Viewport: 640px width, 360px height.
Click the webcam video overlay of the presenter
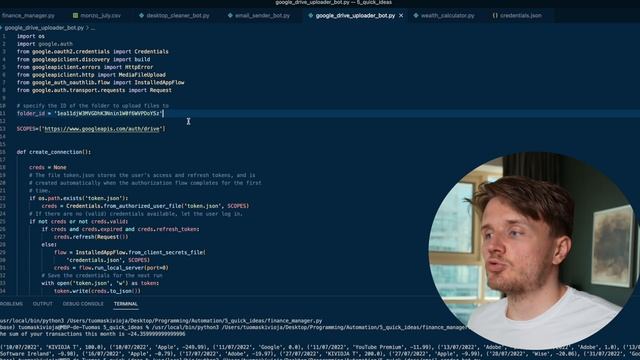(x=533, y=250)
